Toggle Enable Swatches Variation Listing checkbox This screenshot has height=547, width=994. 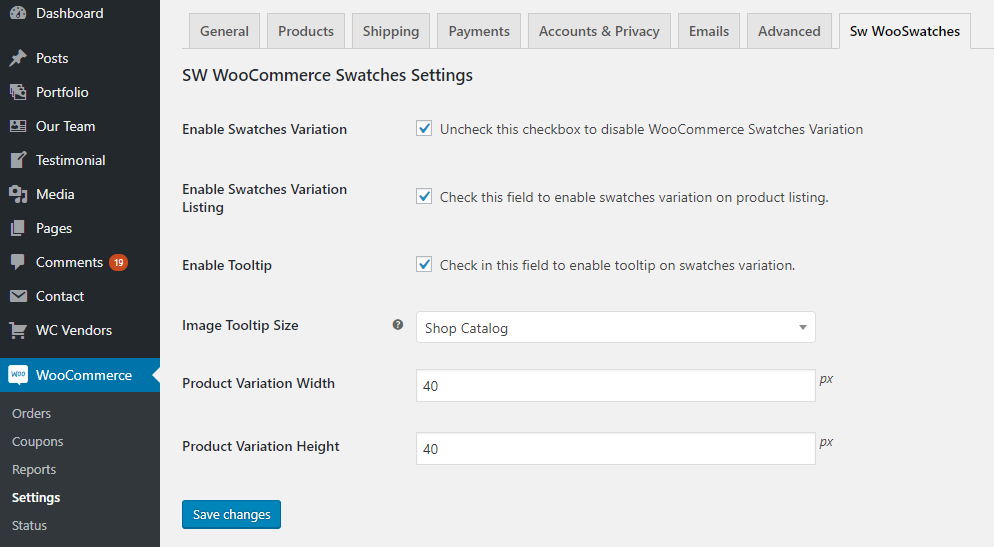(x=424, y=196)
